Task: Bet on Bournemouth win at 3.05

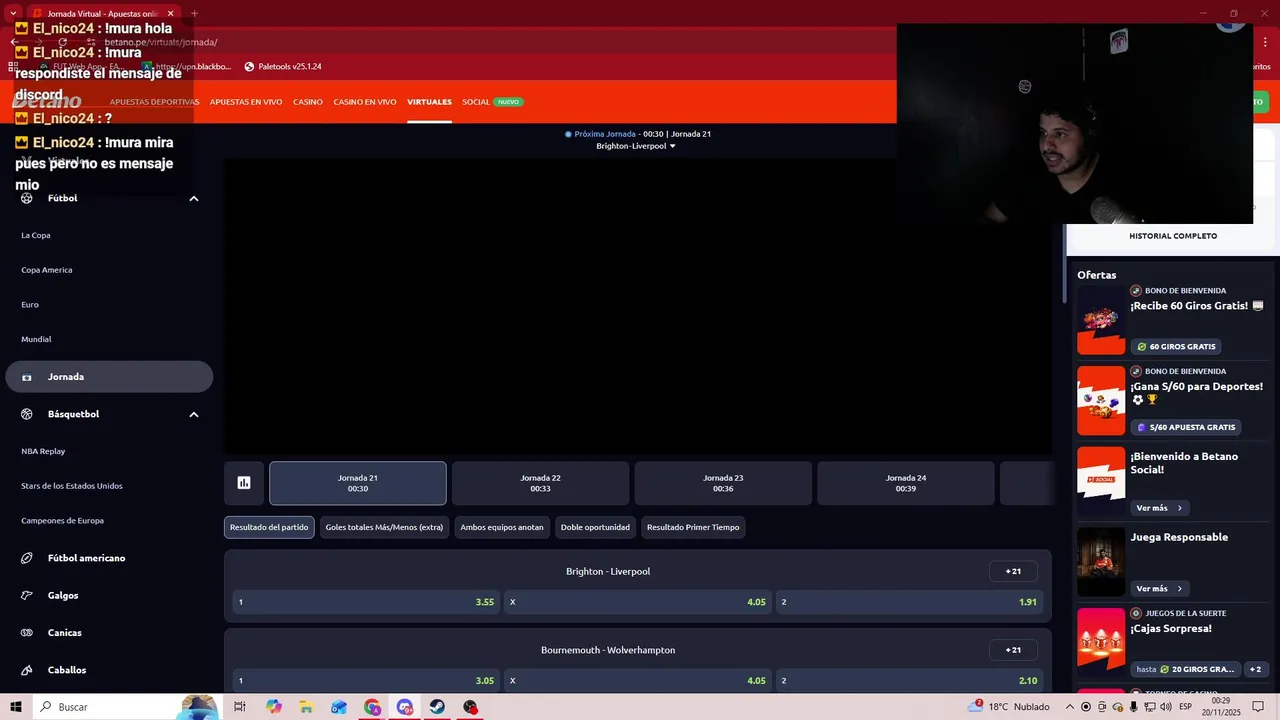Action: (367, 680)
